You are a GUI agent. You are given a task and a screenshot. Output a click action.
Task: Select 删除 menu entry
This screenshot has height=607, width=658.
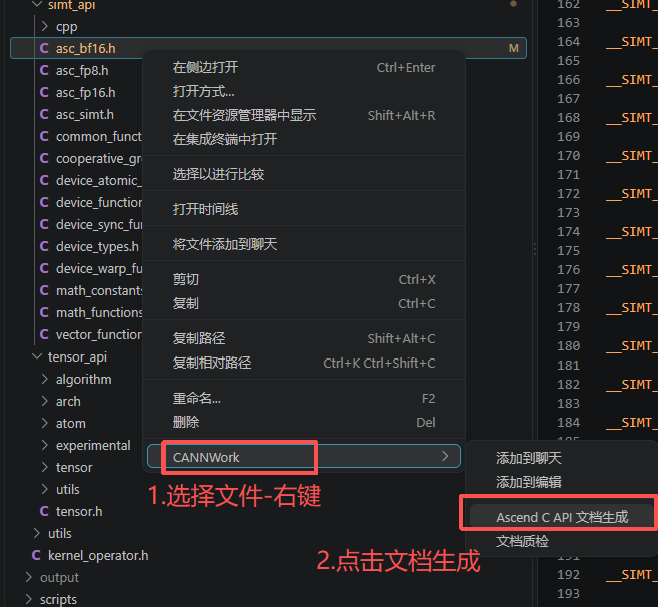click(x=304, y=422)
